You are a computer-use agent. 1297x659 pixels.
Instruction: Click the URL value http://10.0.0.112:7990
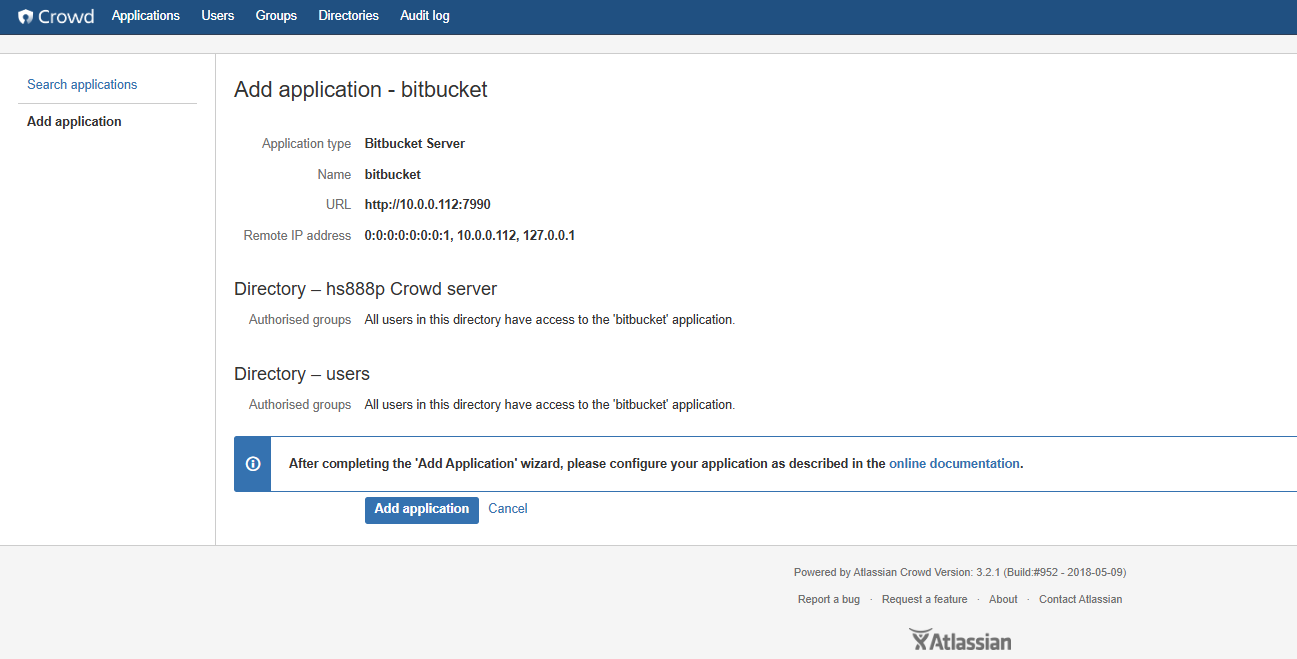(x=427, y=205)
